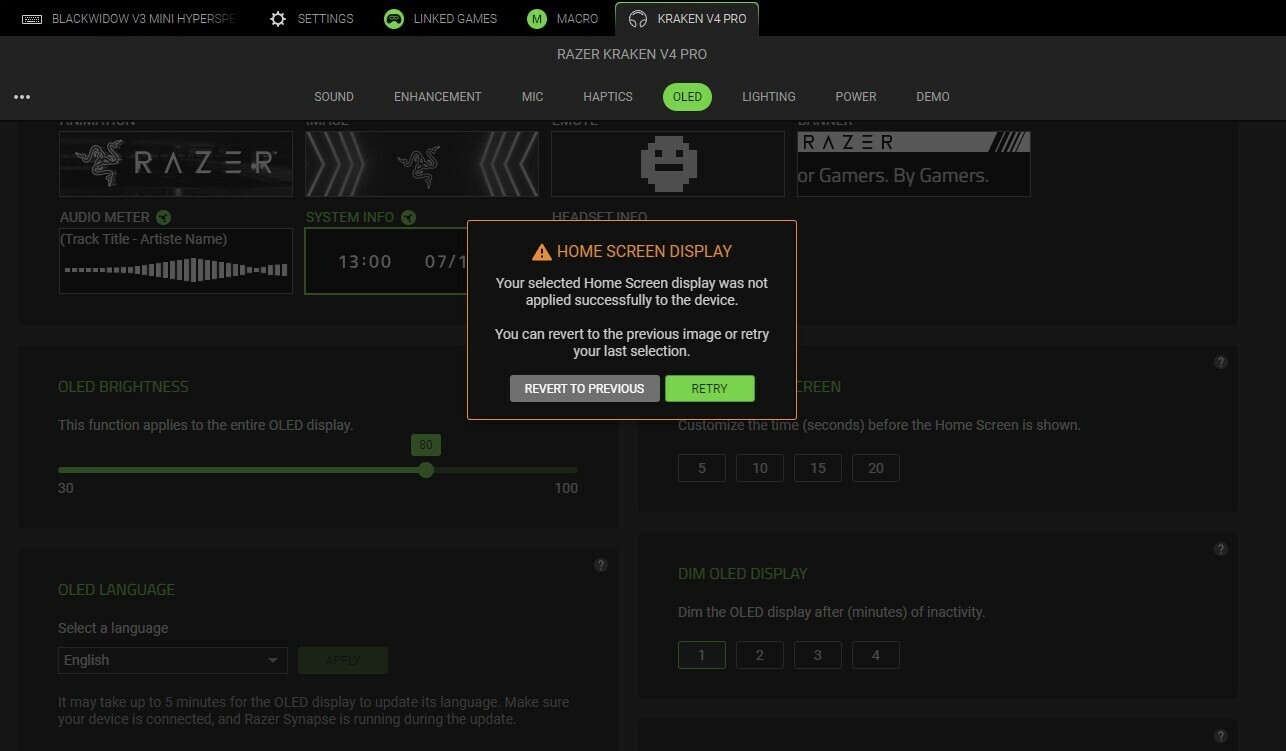Switch to the Sound tab
The width and height of the screenshot is (1286, 751).
[x=334, y=97]
